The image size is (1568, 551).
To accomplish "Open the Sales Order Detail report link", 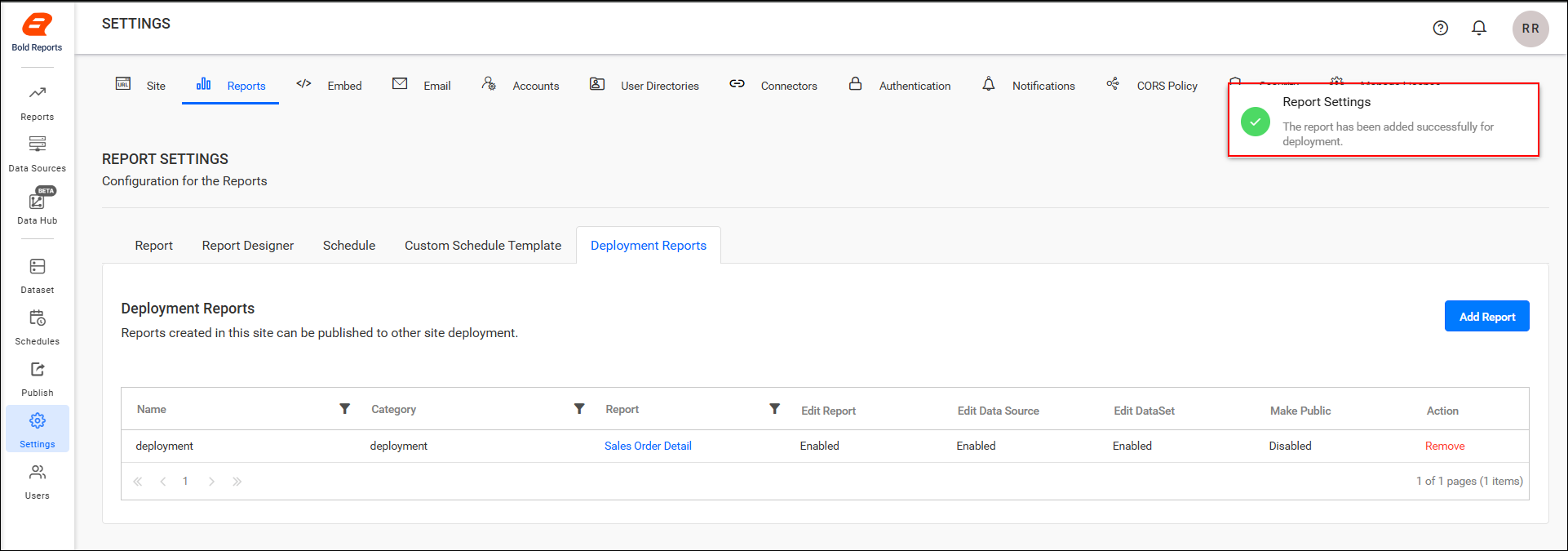I will pos(648,446).
